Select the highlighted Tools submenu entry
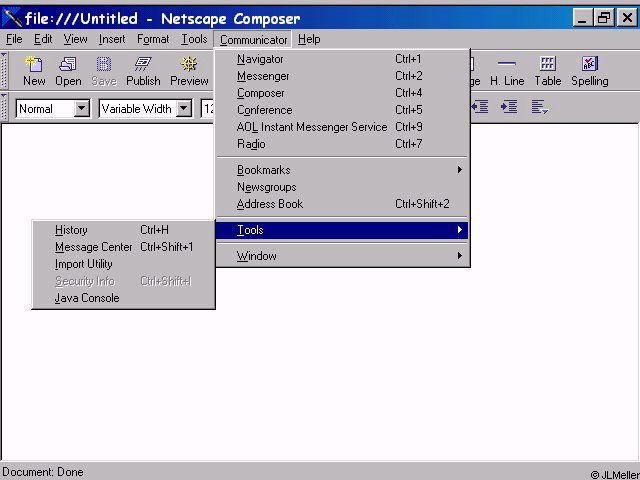This screenshot has height=480, width=640. pos(342,230)
